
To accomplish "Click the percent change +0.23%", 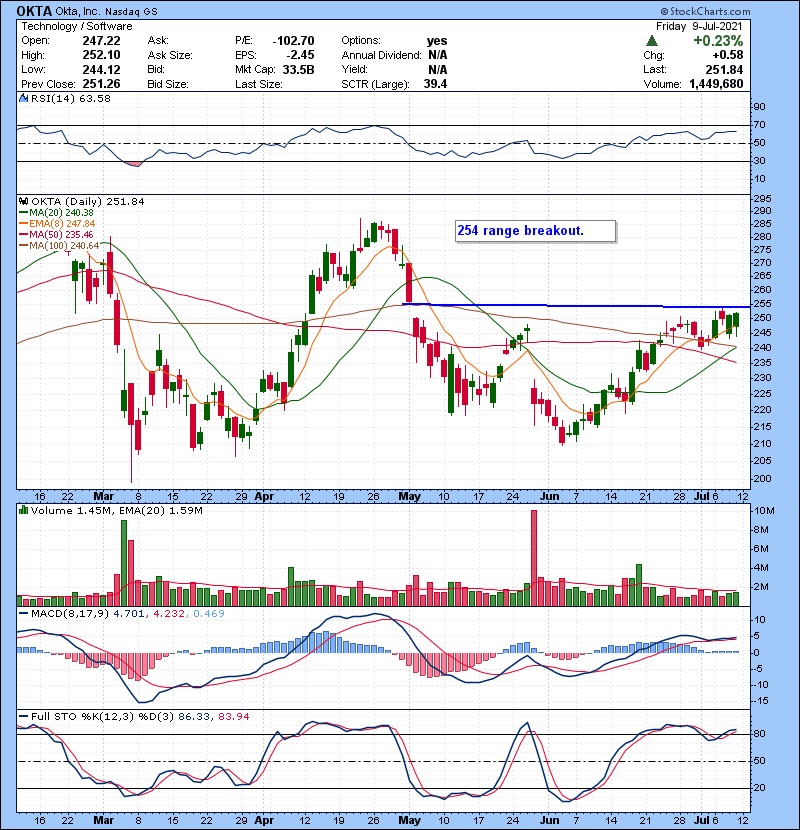I will (718, 41).
